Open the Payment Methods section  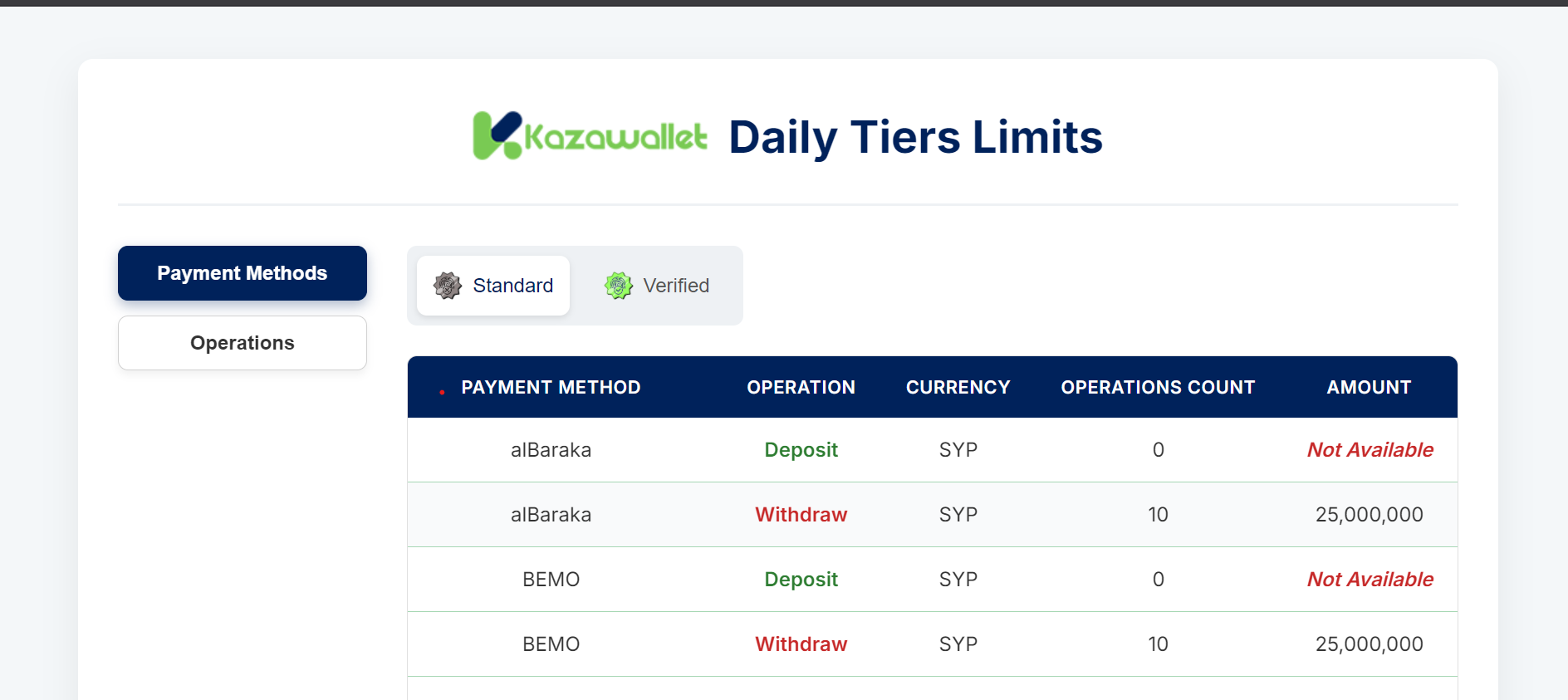(243, 273)
